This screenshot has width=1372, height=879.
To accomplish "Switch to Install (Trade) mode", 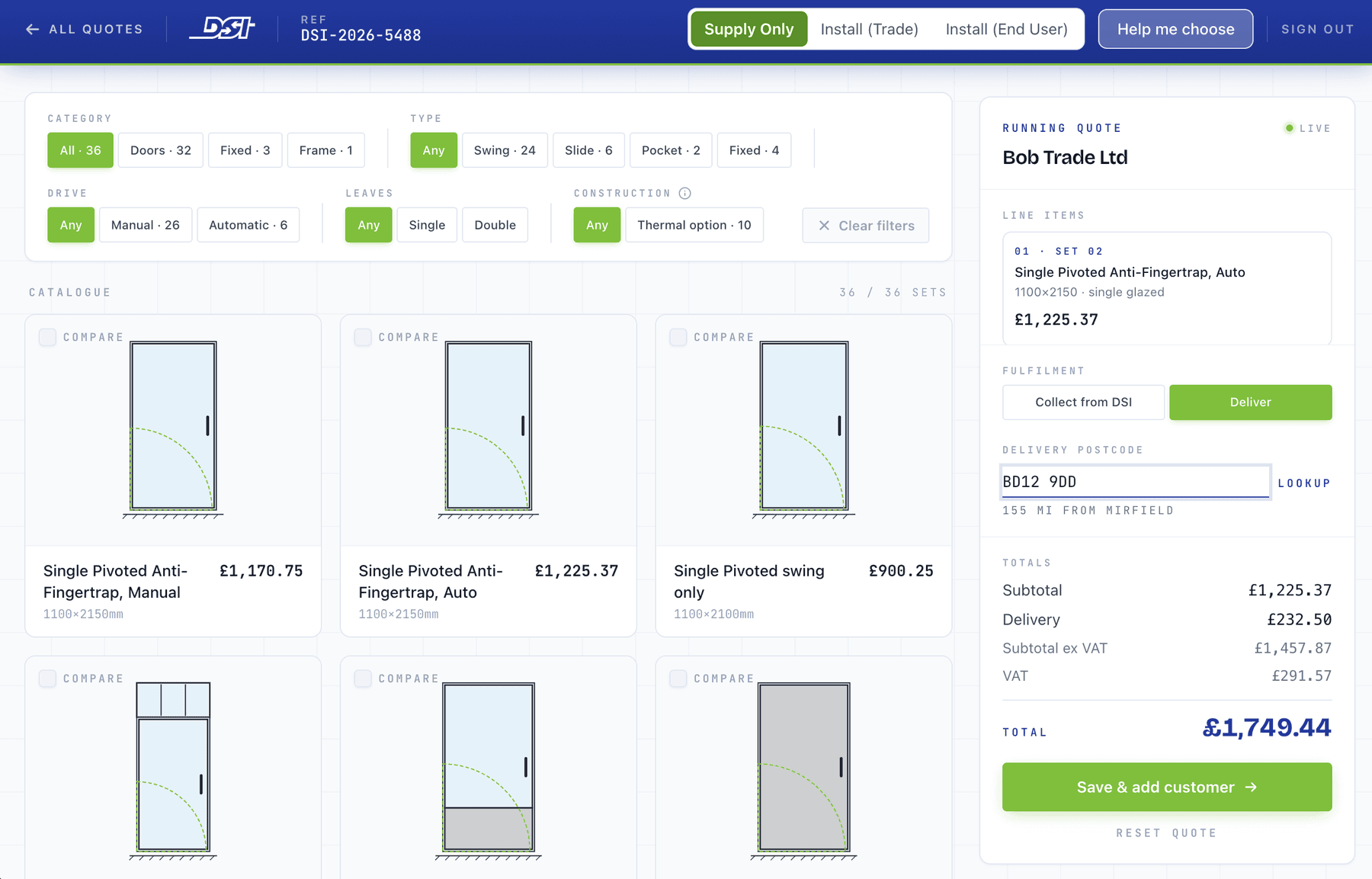I will pyautogui.click(x=869, y=29).
